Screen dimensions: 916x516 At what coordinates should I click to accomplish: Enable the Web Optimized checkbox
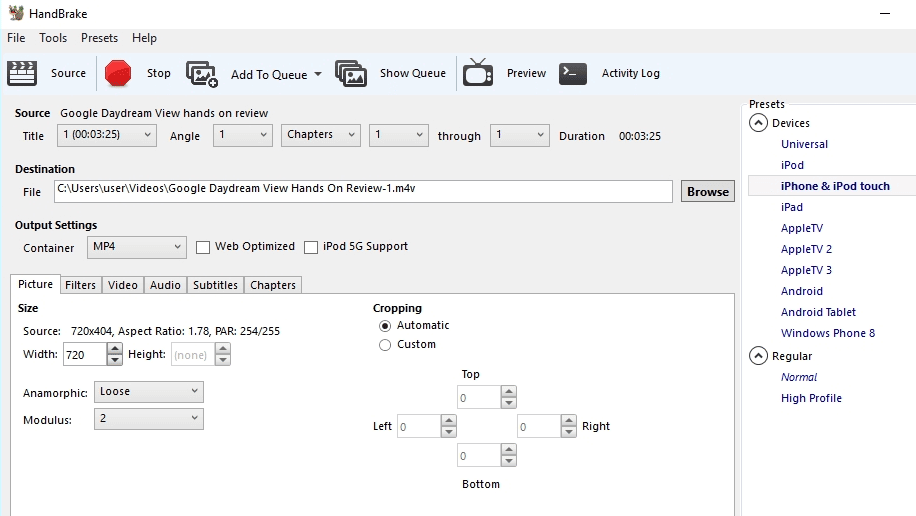click(x=203, y=247)
